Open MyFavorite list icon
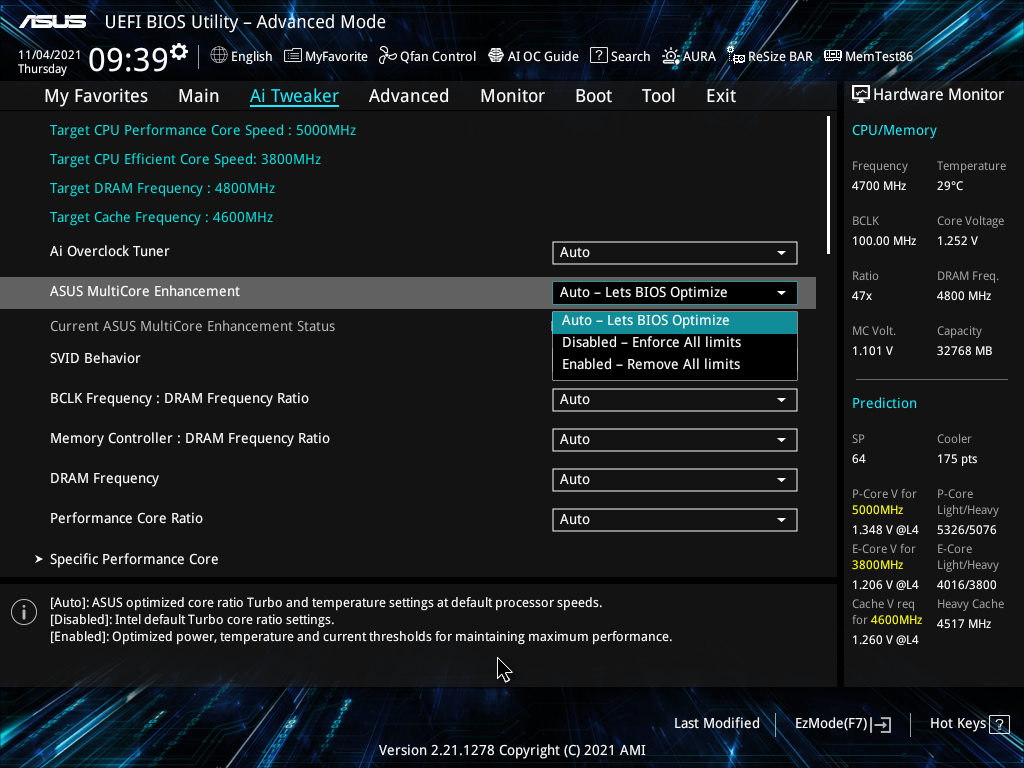This screenshot has width=1024, height=768. click(293, 56)
